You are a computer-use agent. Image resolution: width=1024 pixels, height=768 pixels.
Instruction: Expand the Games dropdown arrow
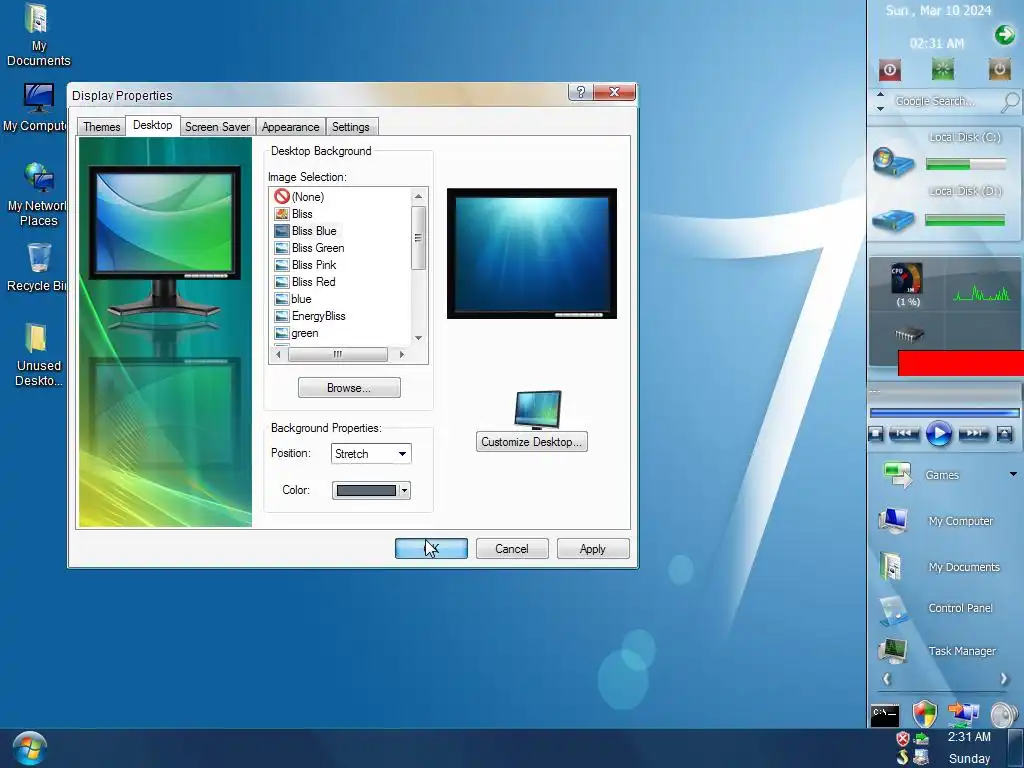pyautogui.click(x=1013, y=474)
